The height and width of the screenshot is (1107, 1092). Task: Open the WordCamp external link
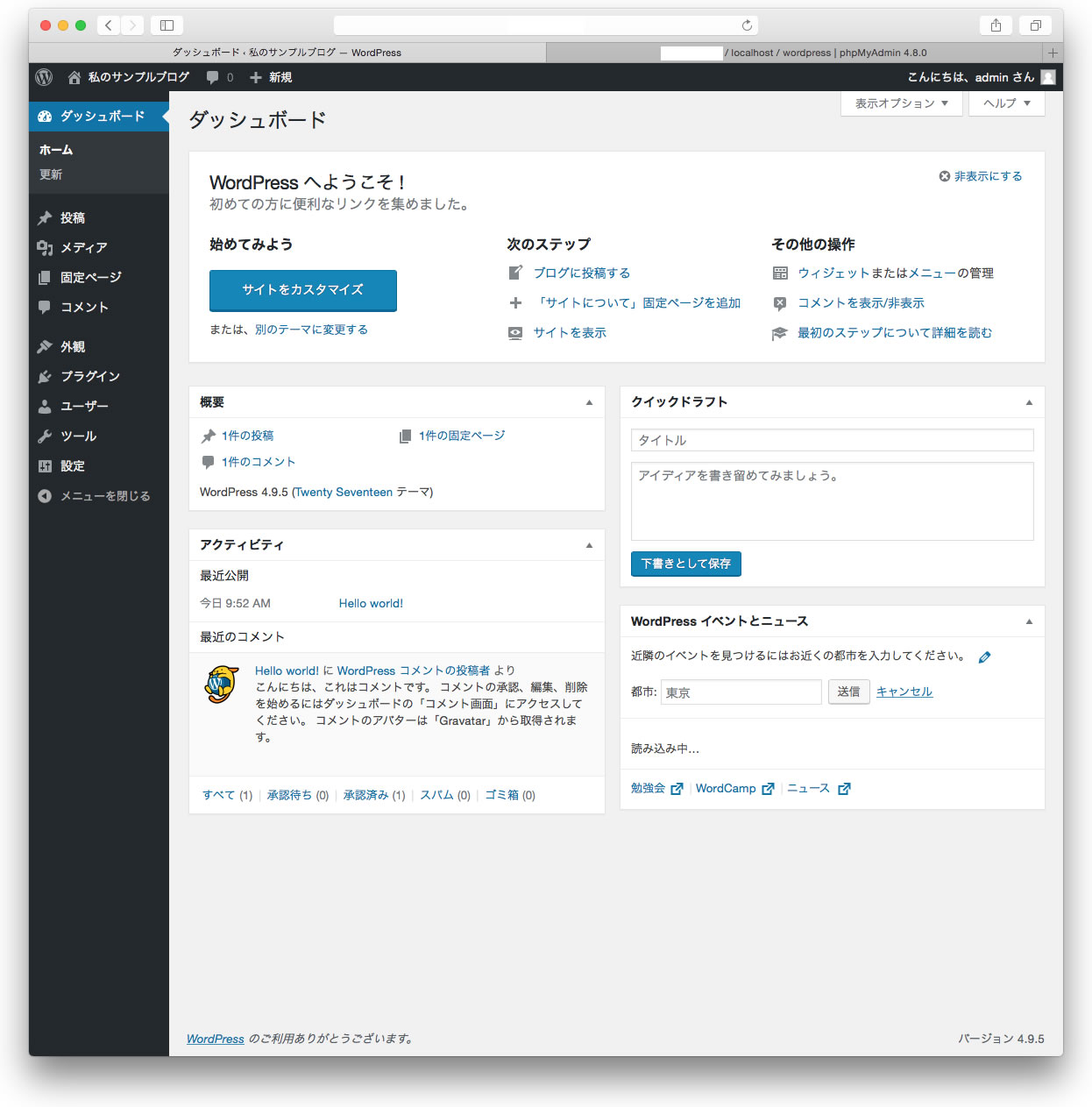(734, 788)
